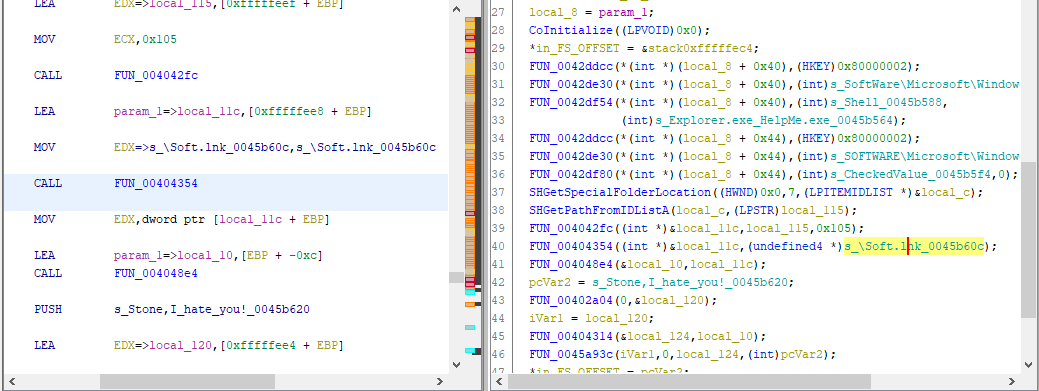The width and height of the screenshot is (1039, 391).
Task: Click FUN_0042ddcc on decompiler line 34
Action: pyautogui.click(x=571, y=139)
